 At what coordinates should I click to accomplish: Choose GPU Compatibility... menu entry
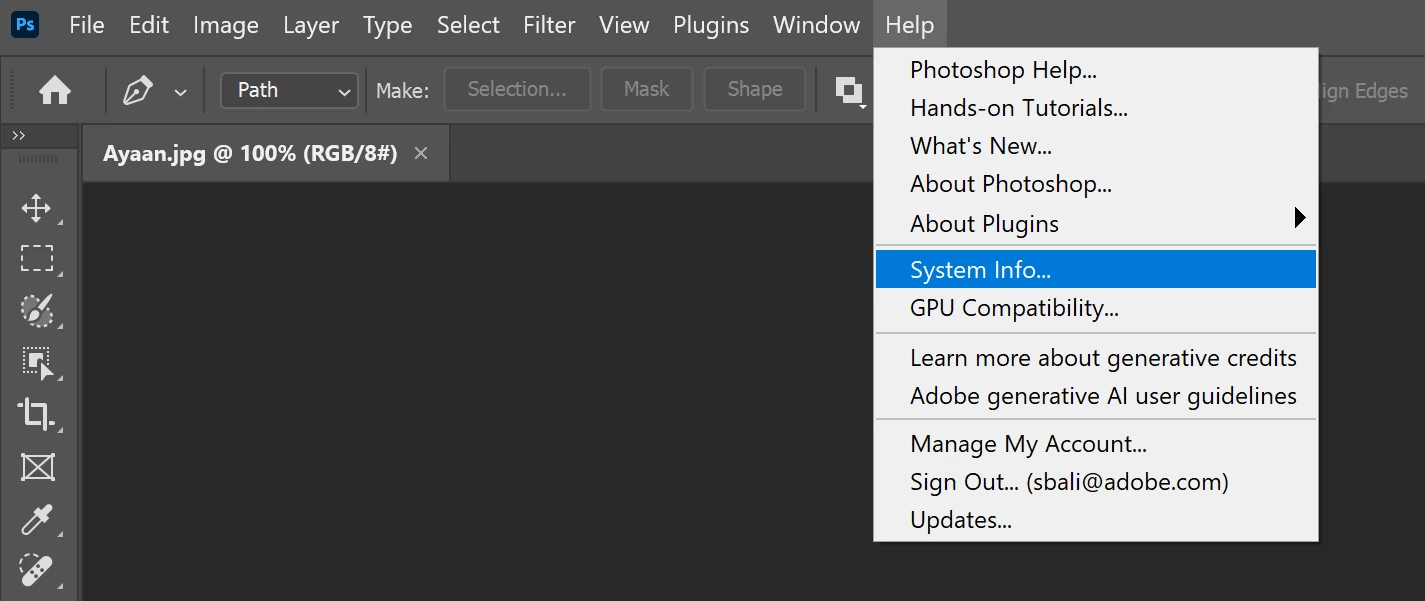tap(1096, 308)
